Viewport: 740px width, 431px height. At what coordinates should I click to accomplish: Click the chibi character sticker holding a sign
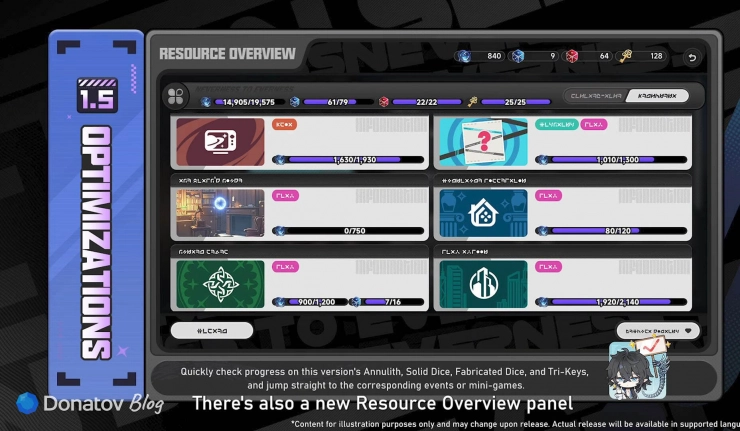coord(638,369)
